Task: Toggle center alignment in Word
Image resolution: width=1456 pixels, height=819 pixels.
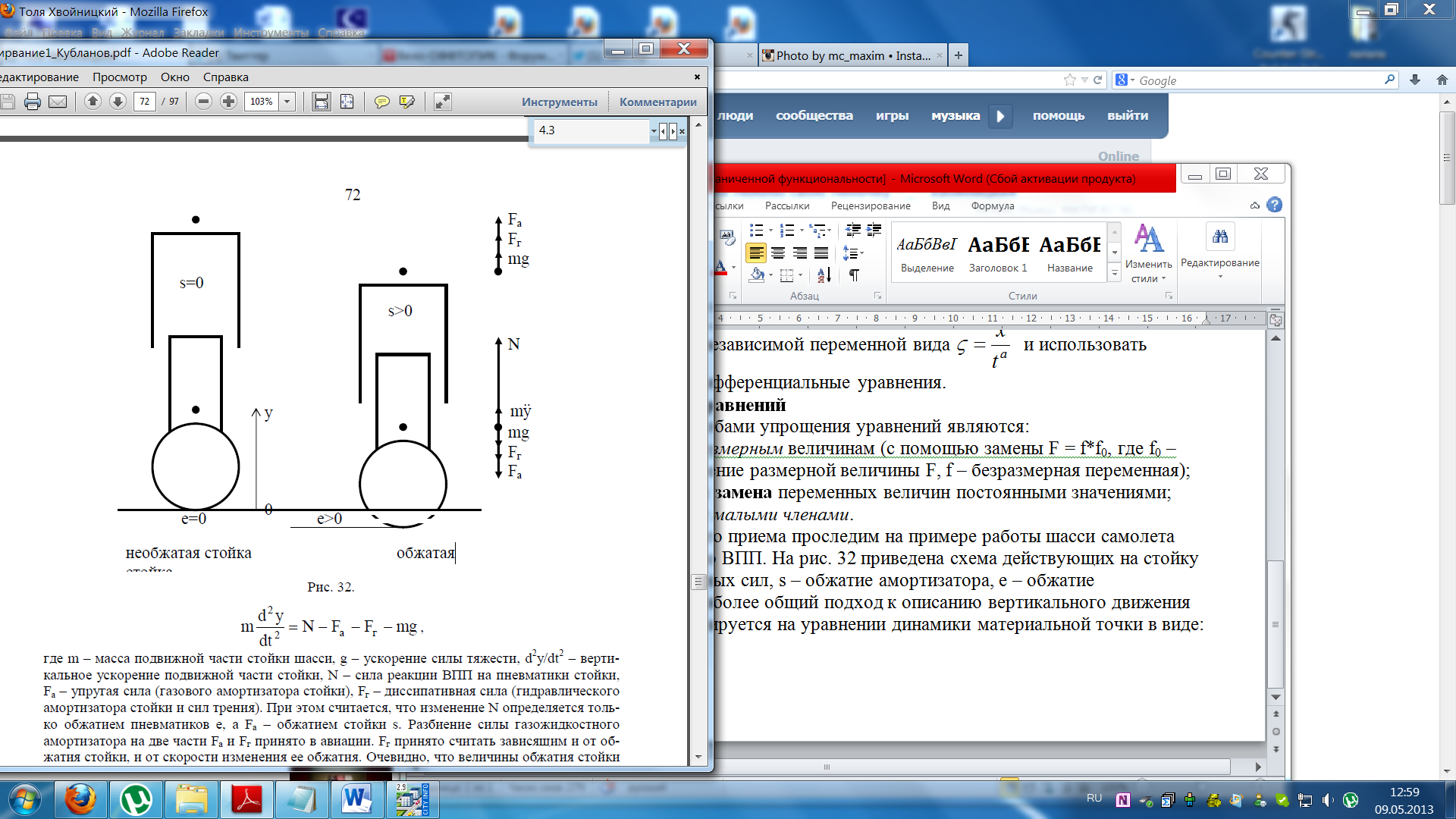Action: coord(778,253)
